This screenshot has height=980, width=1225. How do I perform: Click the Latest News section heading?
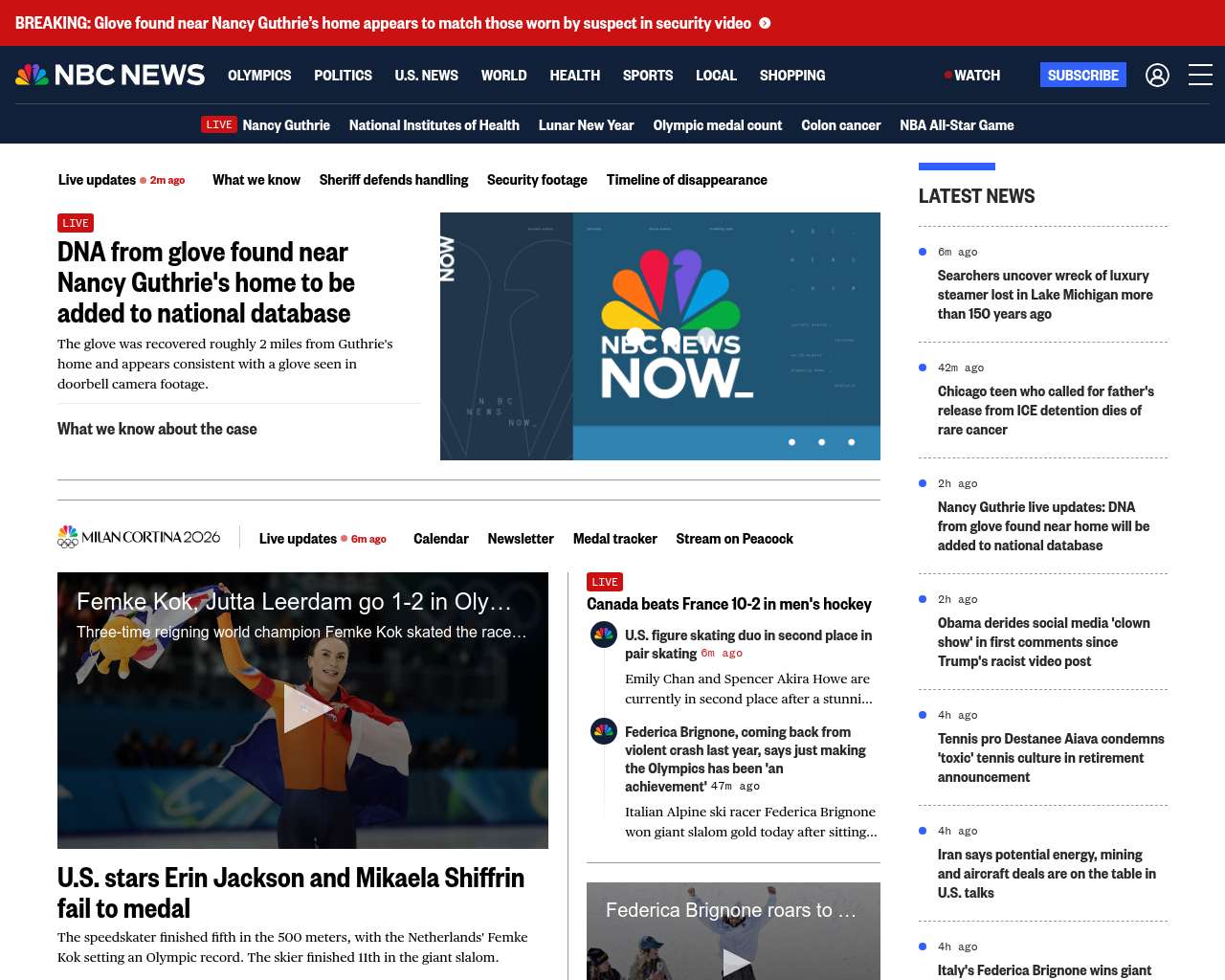[x=976, y=196]
